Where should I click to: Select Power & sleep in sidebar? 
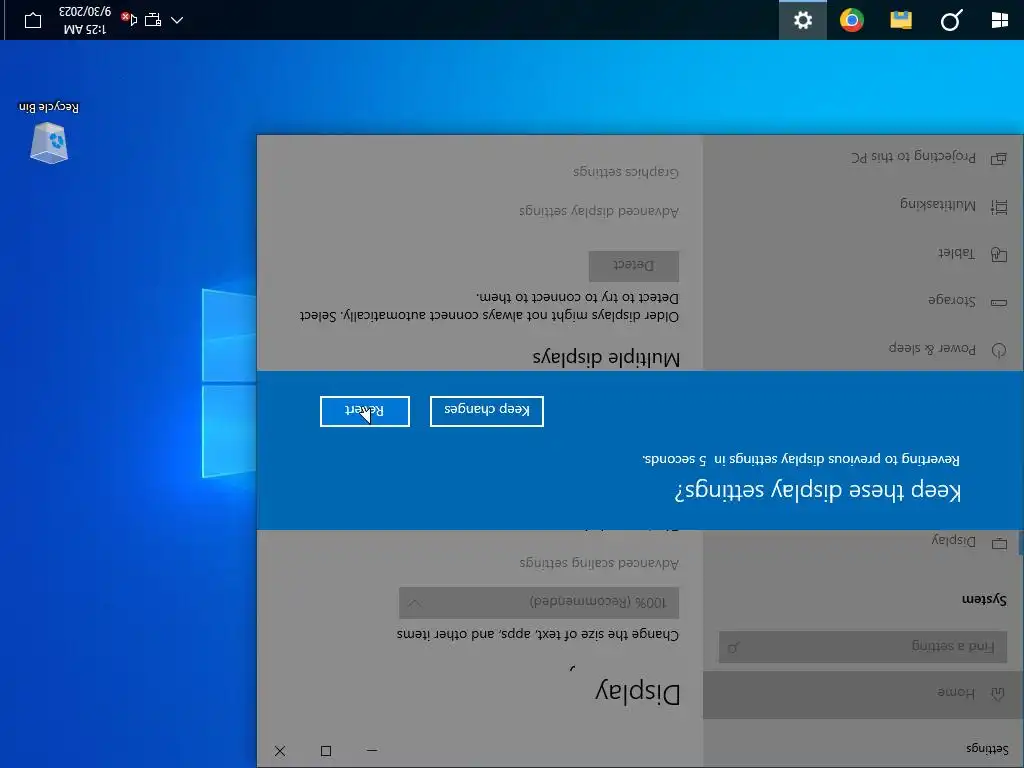point(863,349)
